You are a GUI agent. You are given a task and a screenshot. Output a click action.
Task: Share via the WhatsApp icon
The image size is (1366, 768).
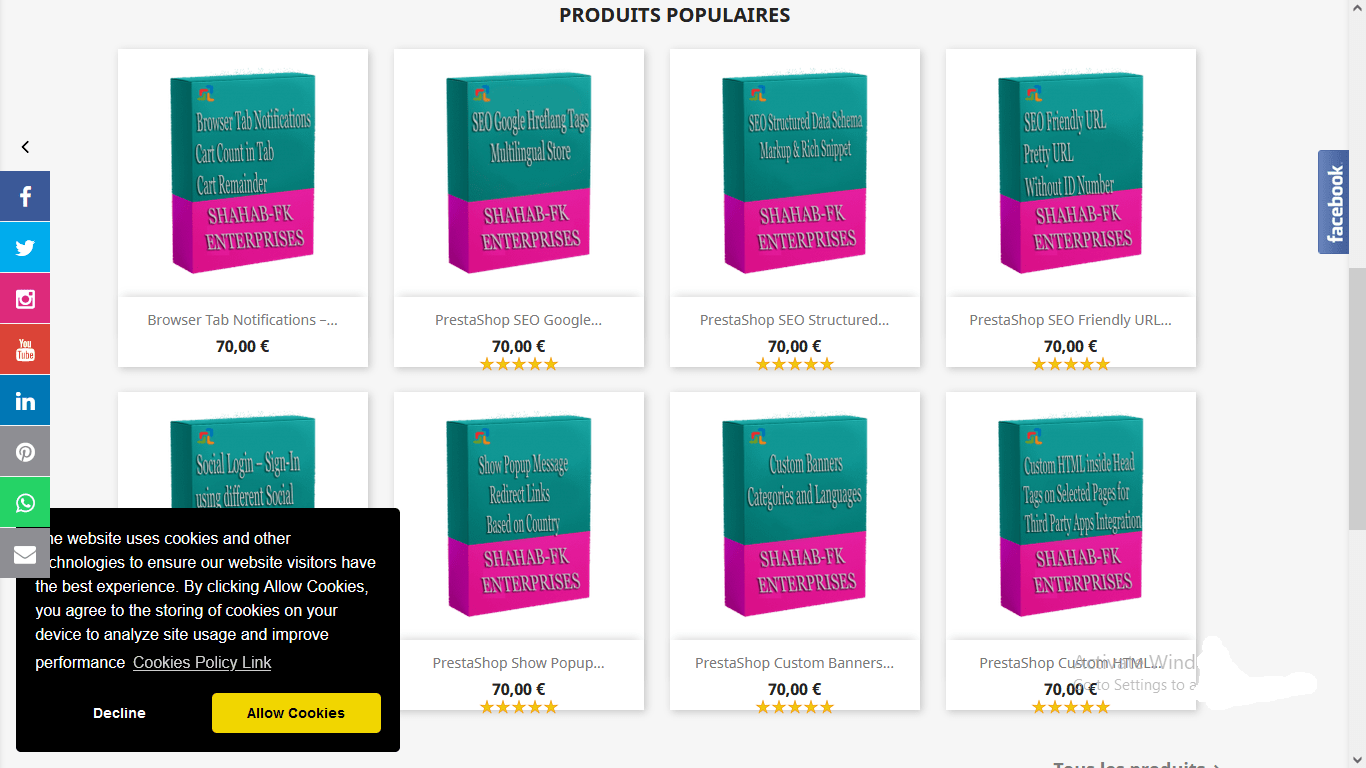click(x=25, y=503)
